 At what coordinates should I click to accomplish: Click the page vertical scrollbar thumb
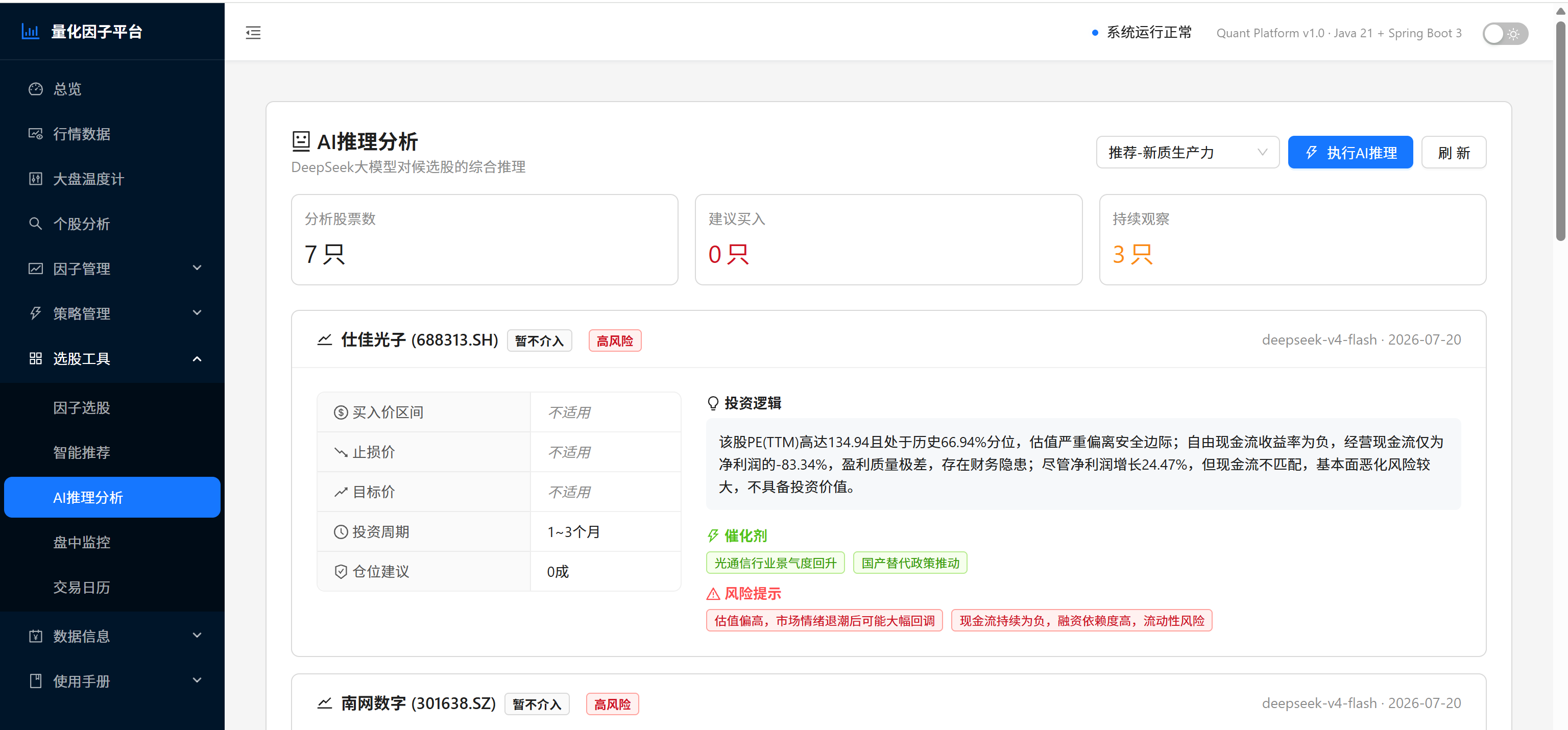click(1561, 131)
